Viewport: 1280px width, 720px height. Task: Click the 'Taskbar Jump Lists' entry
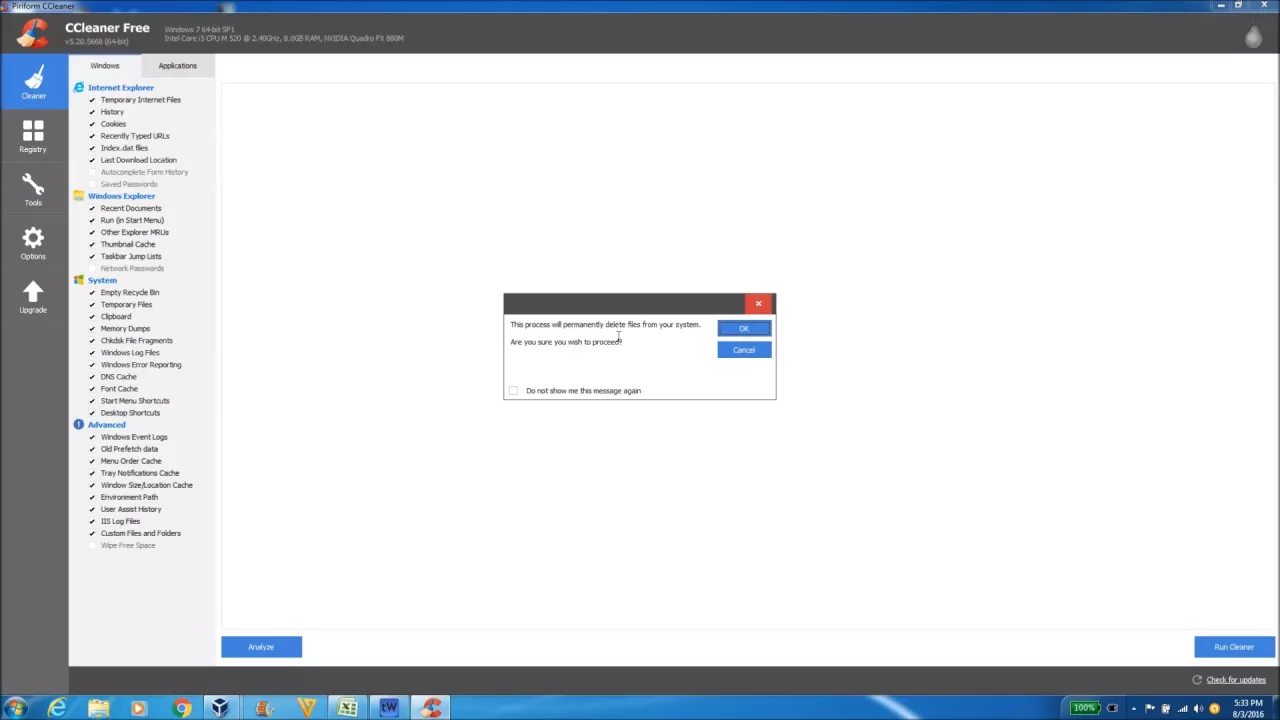[131, 256]
